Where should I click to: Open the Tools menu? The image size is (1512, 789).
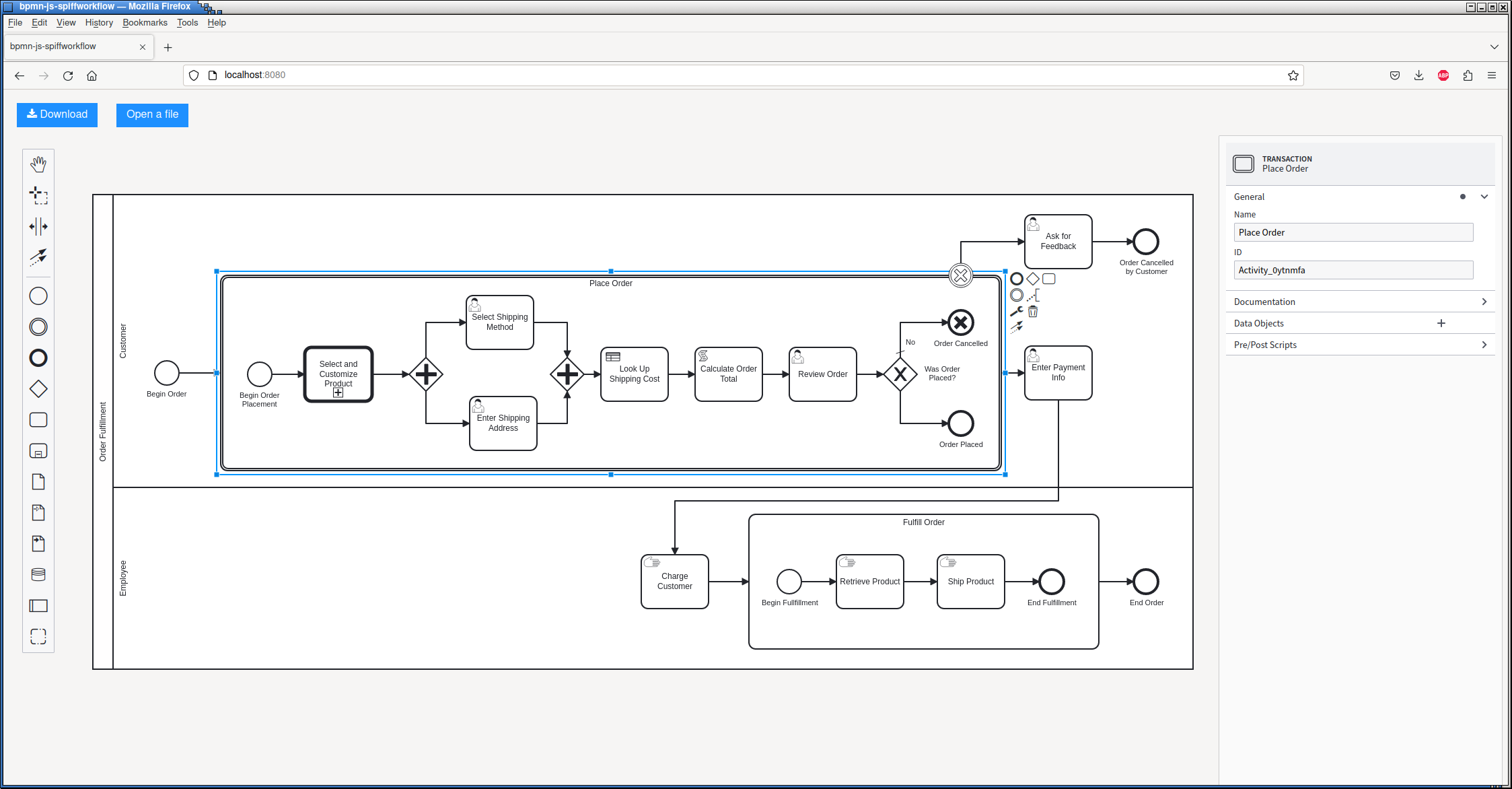pyautogui.click(x=187, y=22)
